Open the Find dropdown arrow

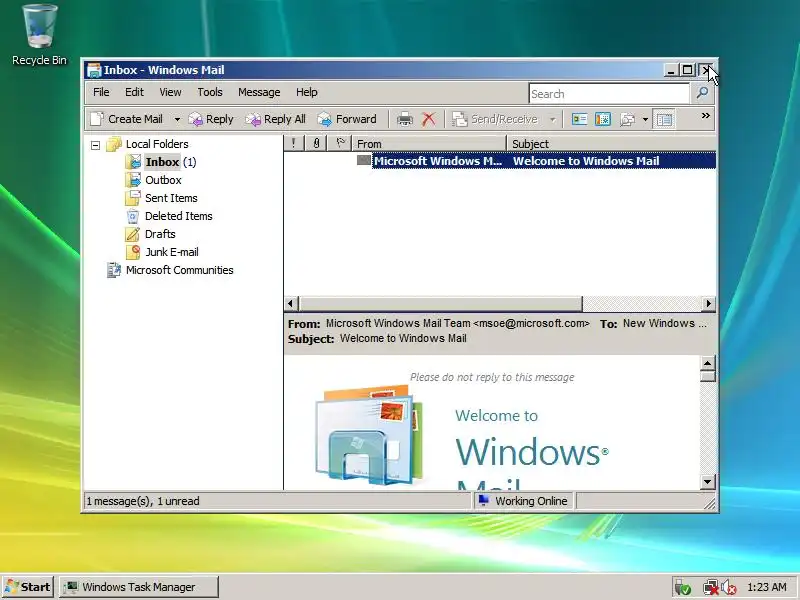pyautogui.click(x=645, y=119)
